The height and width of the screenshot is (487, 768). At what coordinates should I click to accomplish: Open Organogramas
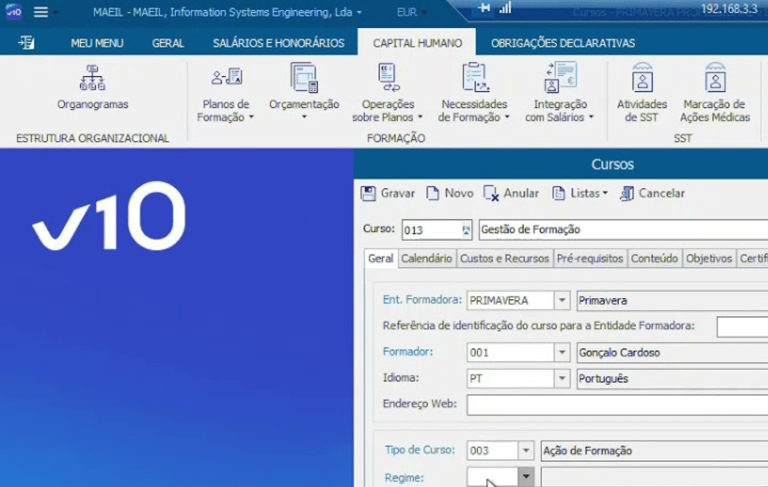click(x=93, y=87)
